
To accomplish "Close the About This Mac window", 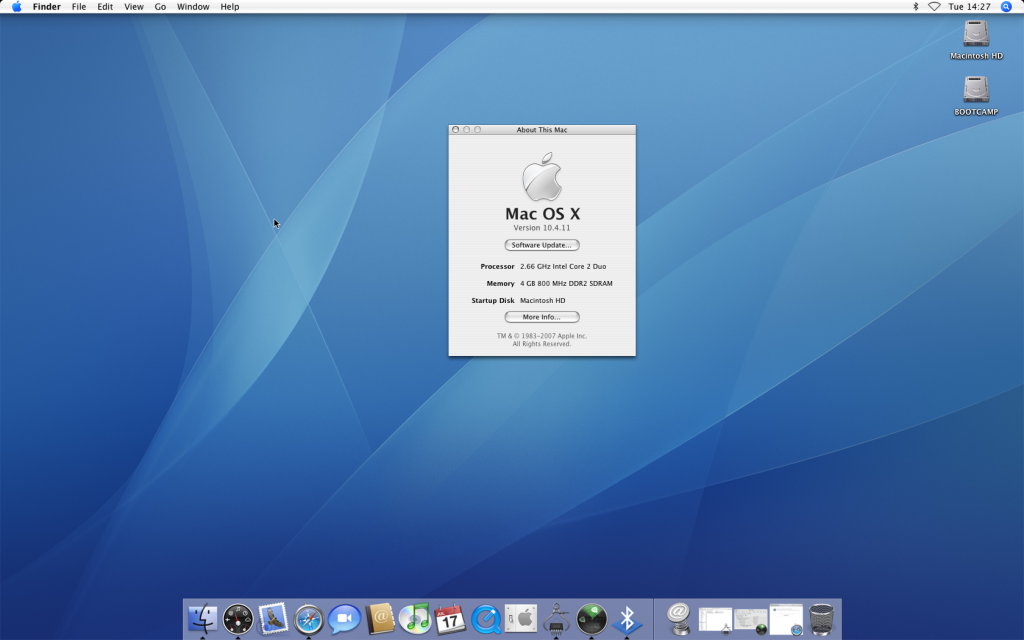I will point(456,130).
